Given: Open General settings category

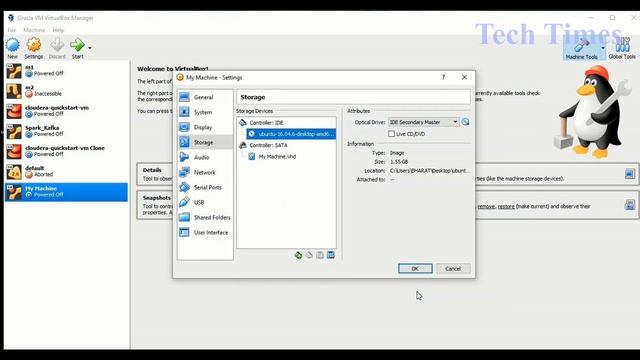Looking at the screenshot, I should coord(205,97).
